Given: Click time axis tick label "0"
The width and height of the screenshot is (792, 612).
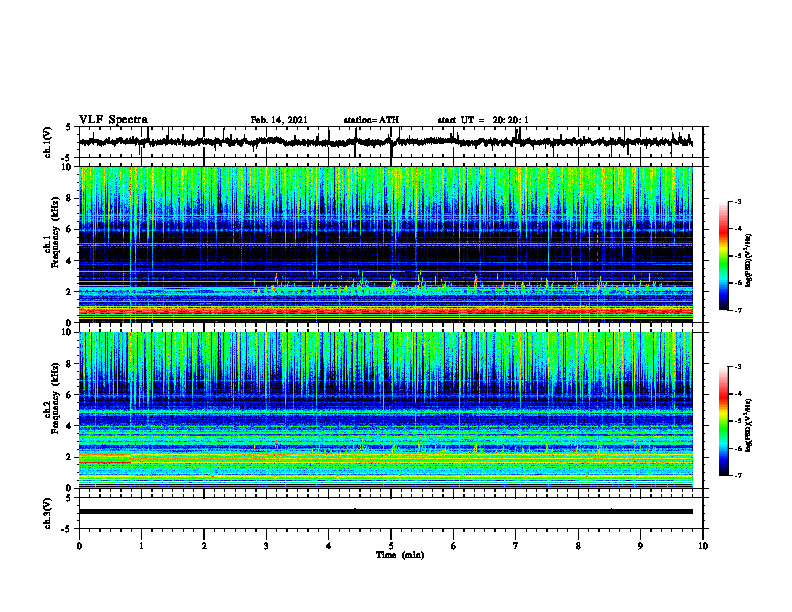Looking at the screenshot, I should tap(79, 546).
